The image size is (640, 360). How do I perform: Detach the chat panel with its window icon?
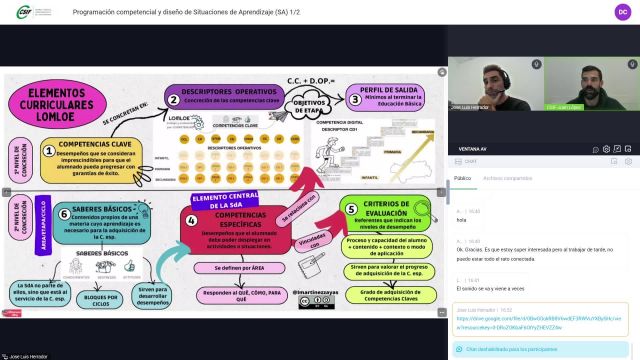pos(614,162)
